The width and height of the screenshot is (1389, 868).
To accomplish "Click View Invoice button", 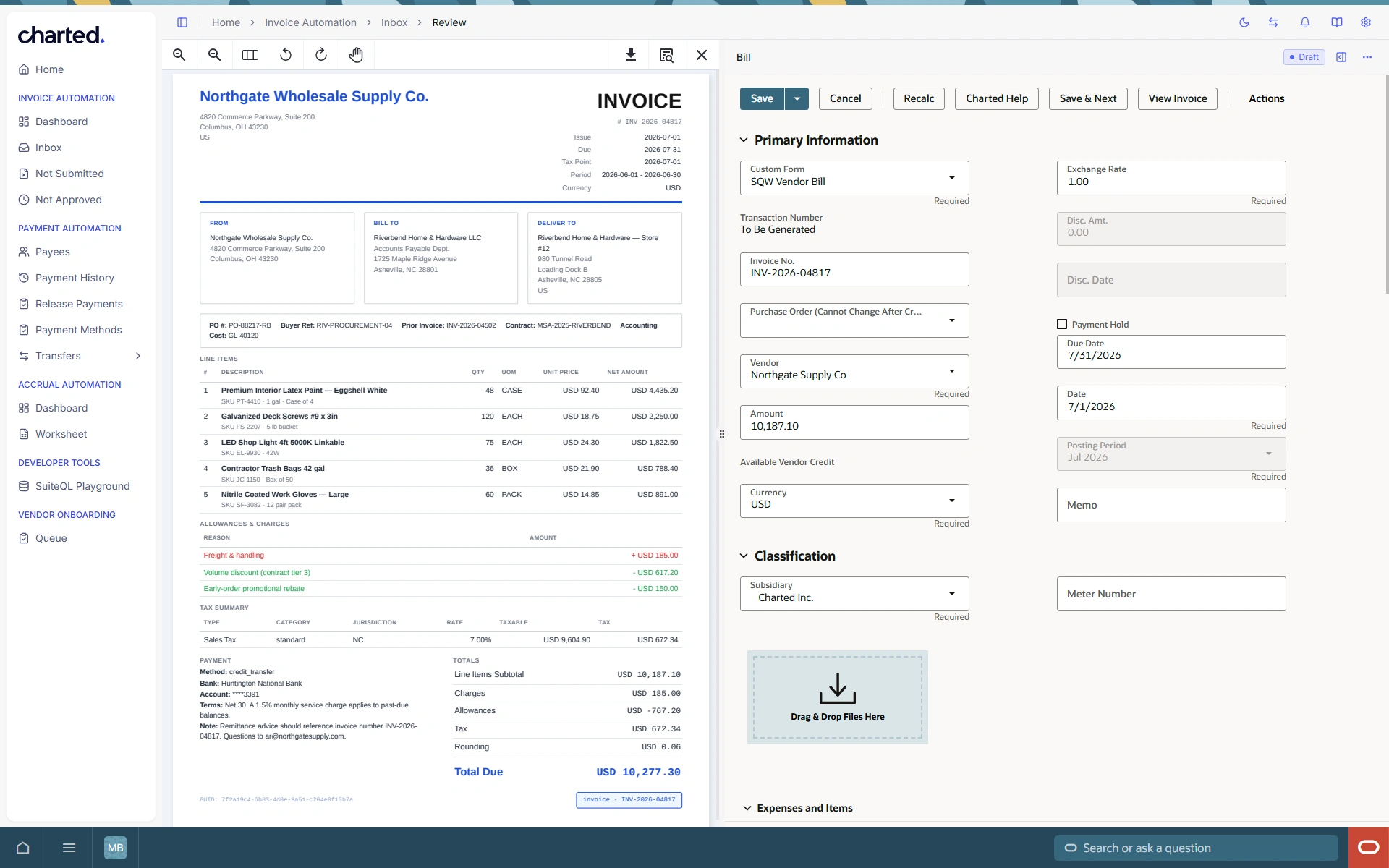I will pos(1178,98).
